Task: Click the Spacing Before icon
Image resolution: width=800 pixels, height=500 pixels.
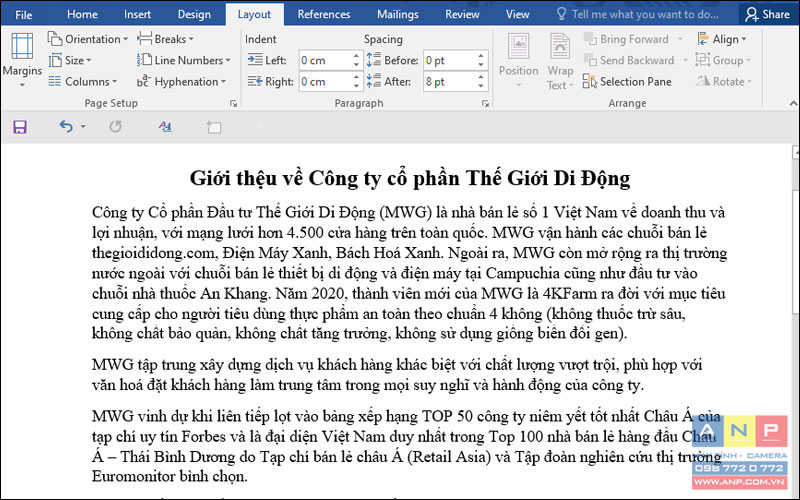Action: 373,60
